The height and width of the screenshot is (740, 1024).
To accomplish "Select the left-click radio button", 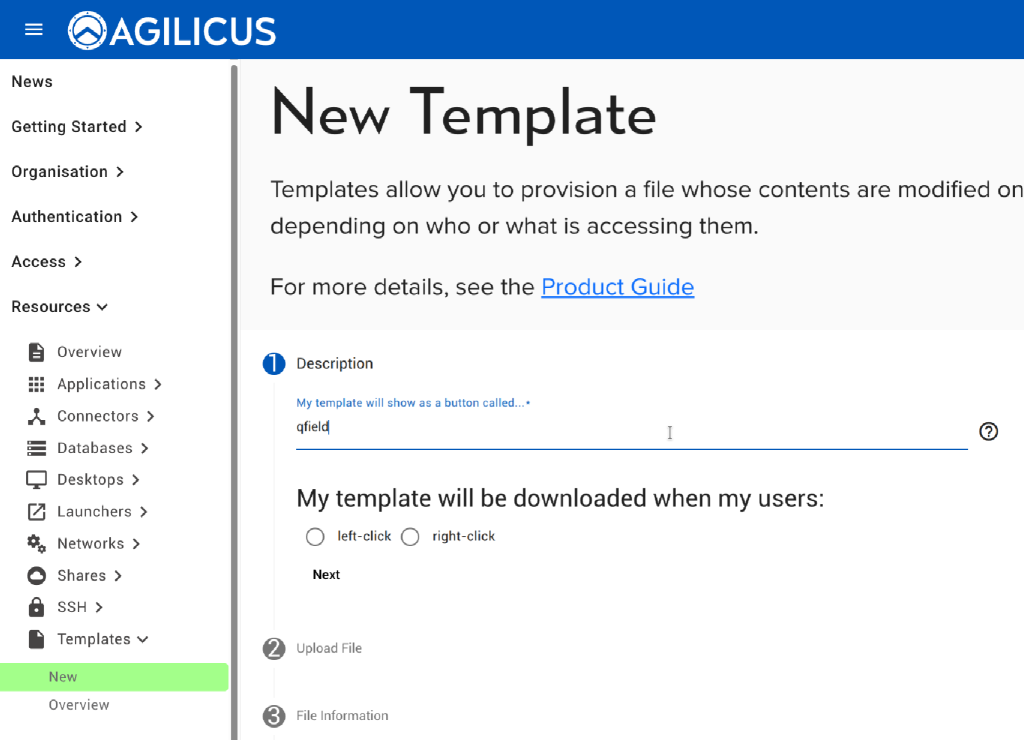I will tap(316, 537).
